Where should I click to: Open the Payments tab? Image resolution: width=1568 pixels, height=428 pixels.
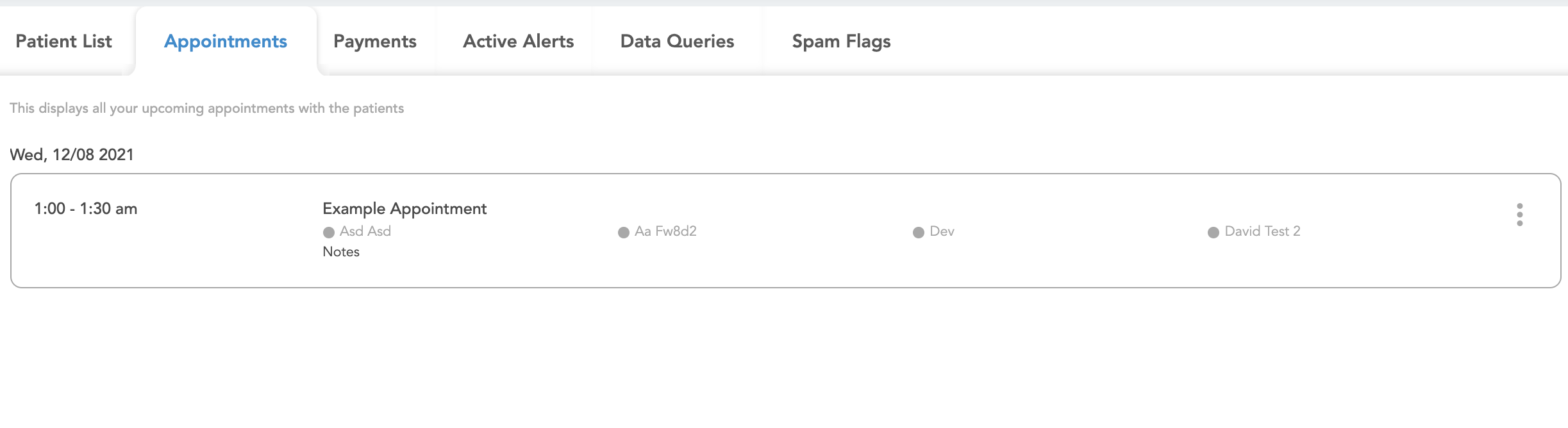[x=375, y=42]
